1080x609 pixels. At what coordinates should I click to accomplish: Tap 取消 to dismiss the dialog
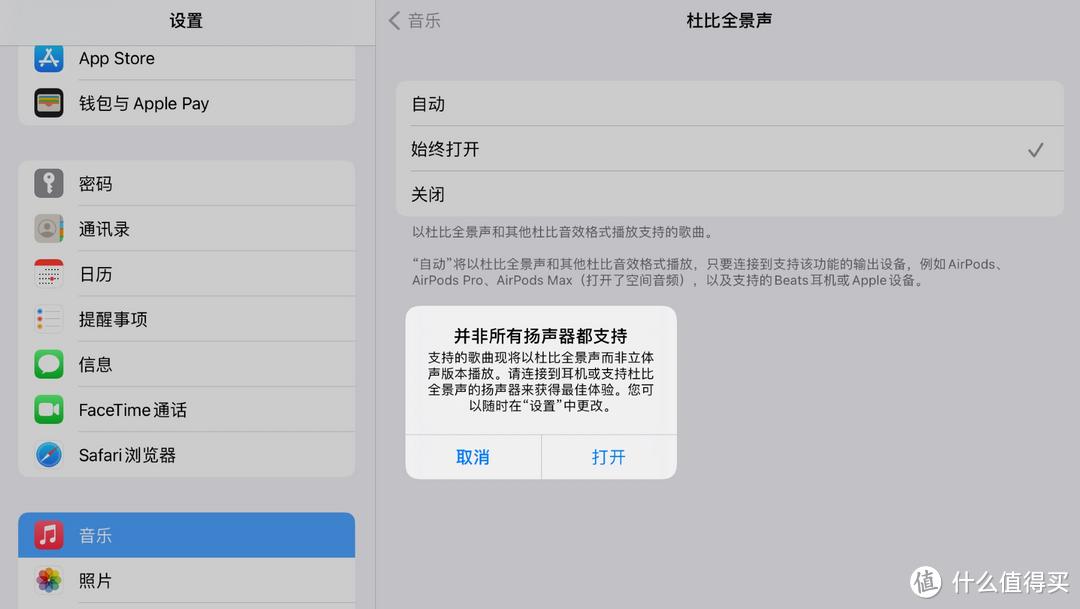coord(472,457)
